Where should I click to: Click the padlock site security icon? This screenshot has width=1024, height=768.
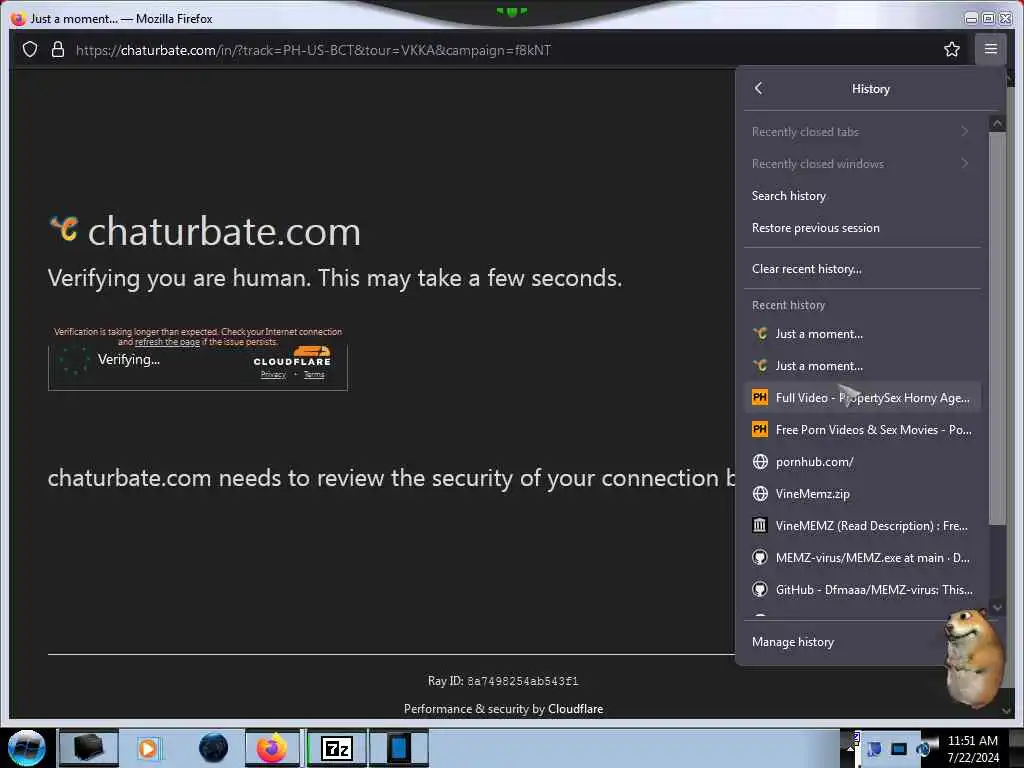pos(57,50)
